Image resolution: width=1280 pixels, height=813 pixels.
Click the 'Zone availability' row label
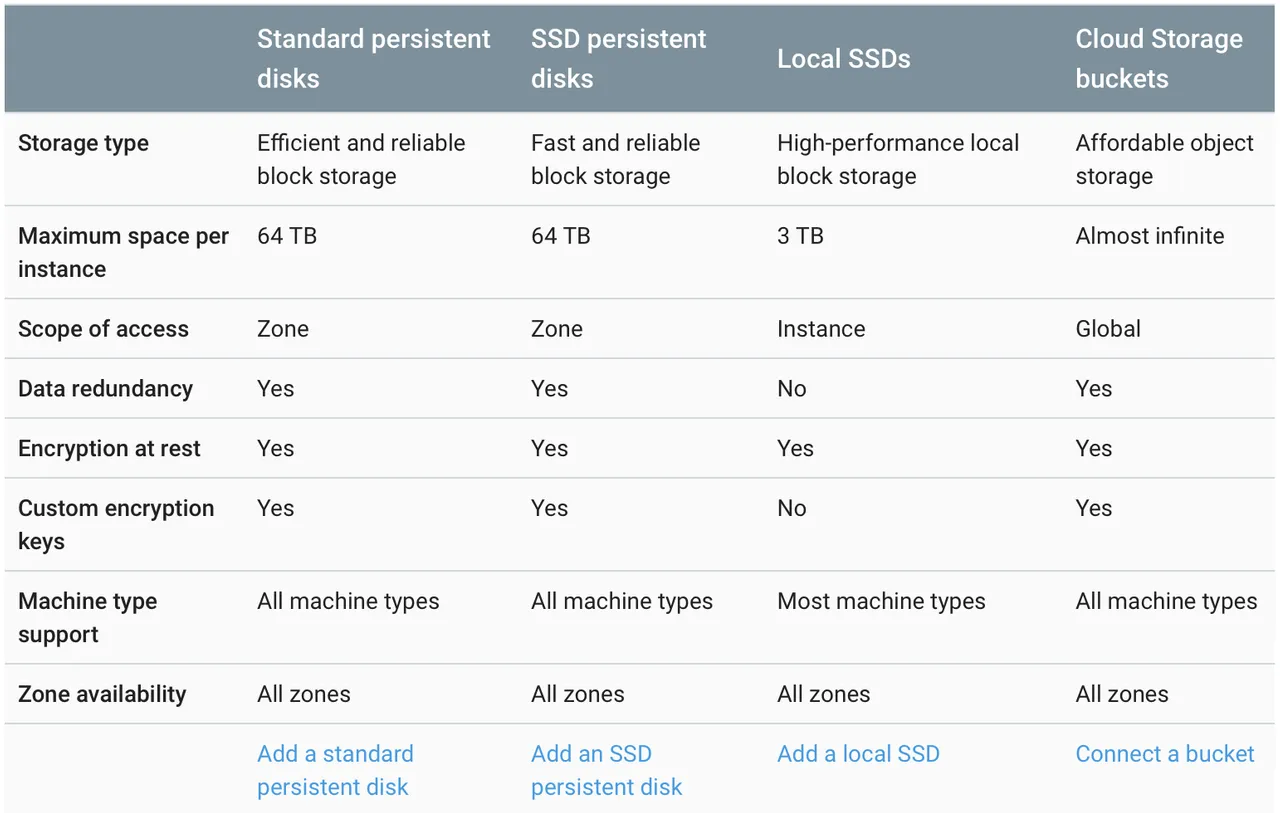(x=102, y=694)
